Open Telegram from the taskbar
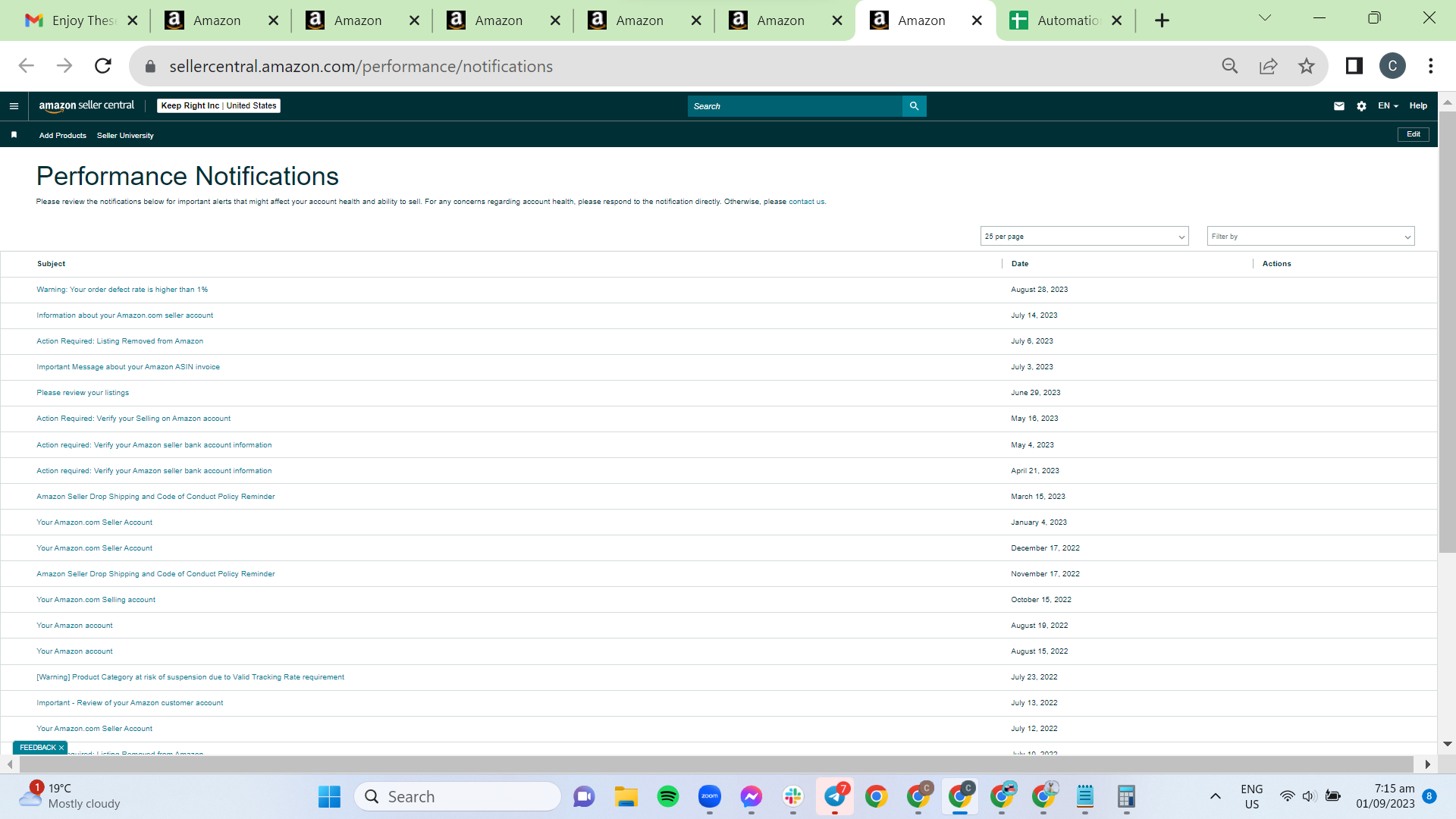The height and width of the screenshot is (819, 1456). coord(835,797)
